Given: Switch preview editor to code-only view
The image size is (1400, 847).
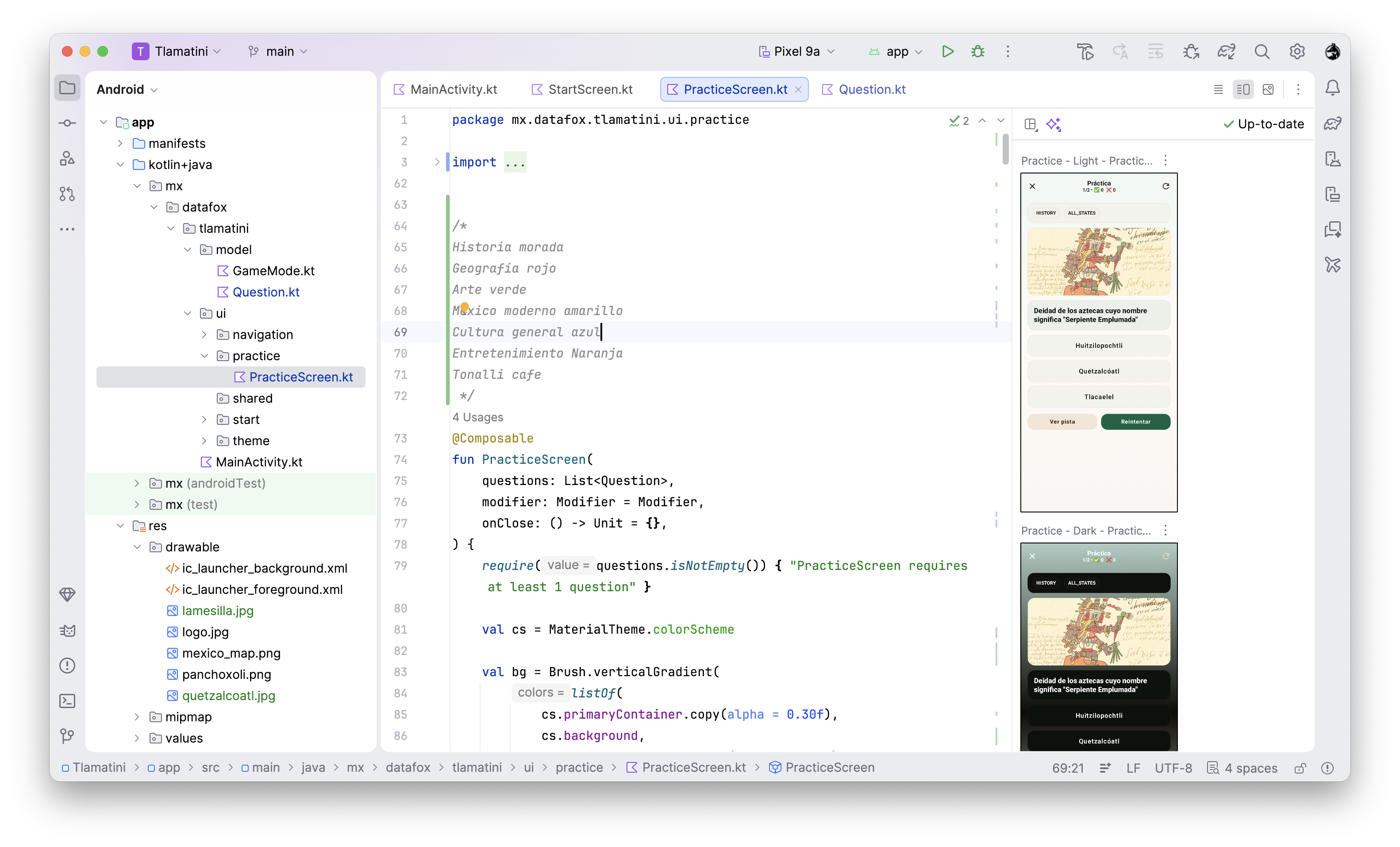Looking at the screenshot, I should click(x=1218, y=89).
